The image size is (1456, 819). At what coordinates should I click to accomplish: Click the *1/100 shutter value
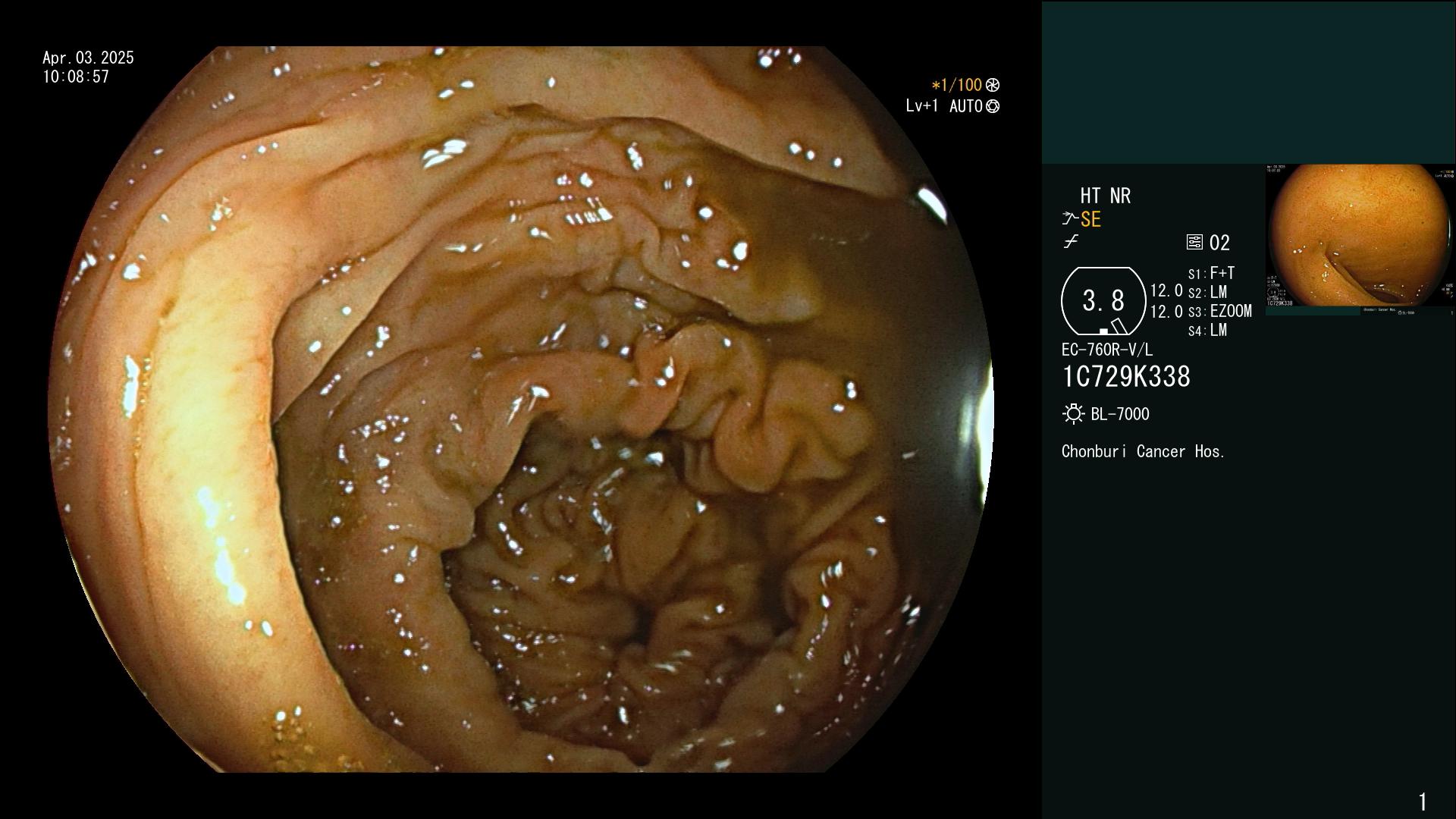[x=956, y=85]
